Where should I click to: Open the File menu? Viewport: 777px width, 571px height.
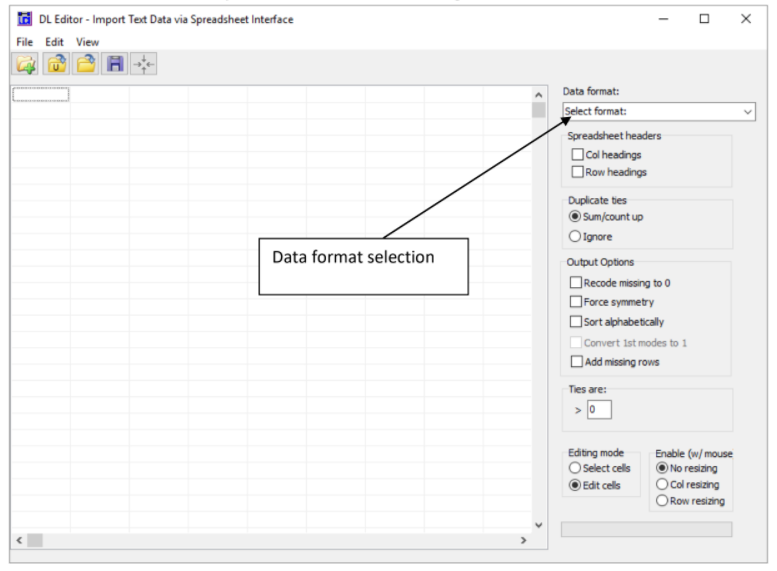24,42
